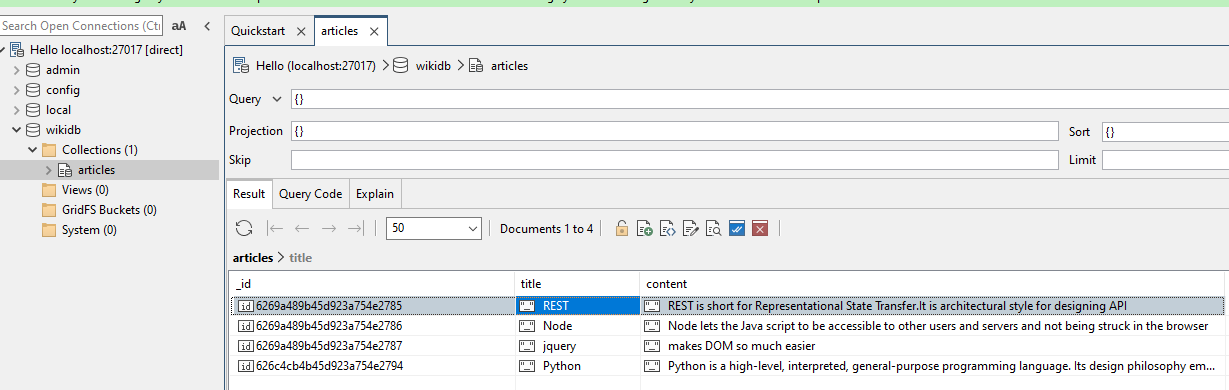1229x390 pixels.
Task: Go to previous page of results
Action: pyautogui.click(x=302, y=229)
